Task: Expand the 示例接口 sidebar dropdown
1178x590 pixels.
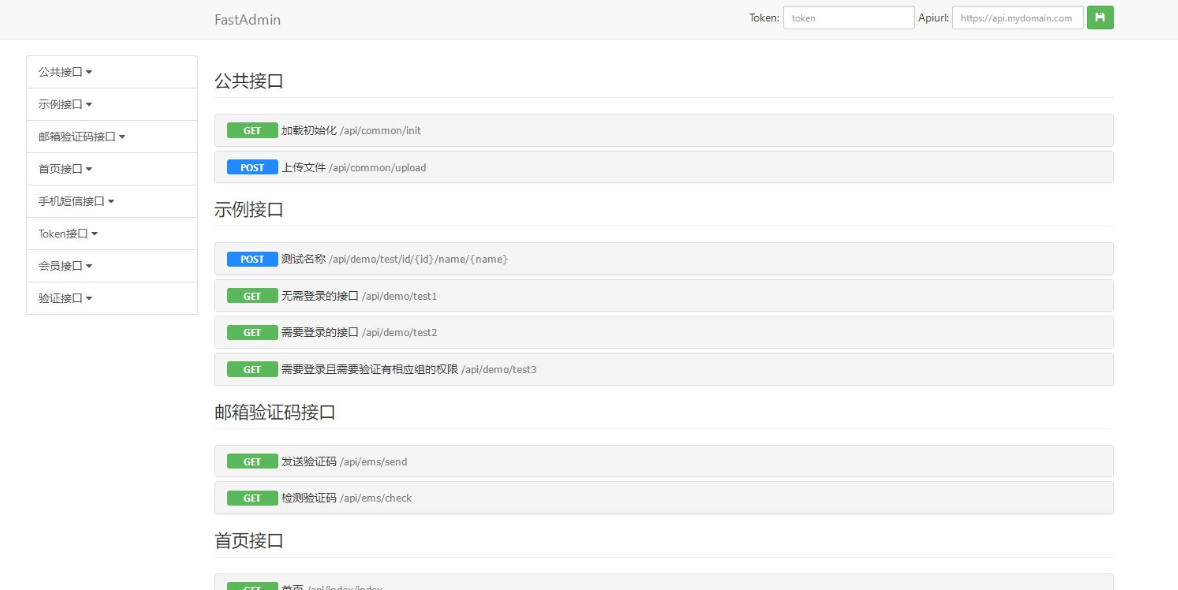Action: [x=65, y=104]
